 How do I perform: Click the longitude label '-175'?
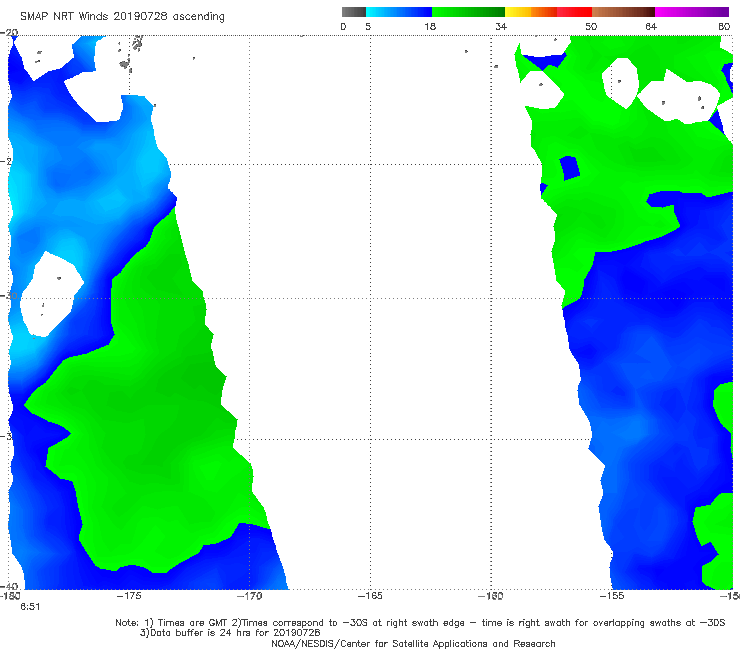click(x=129, y=596)
